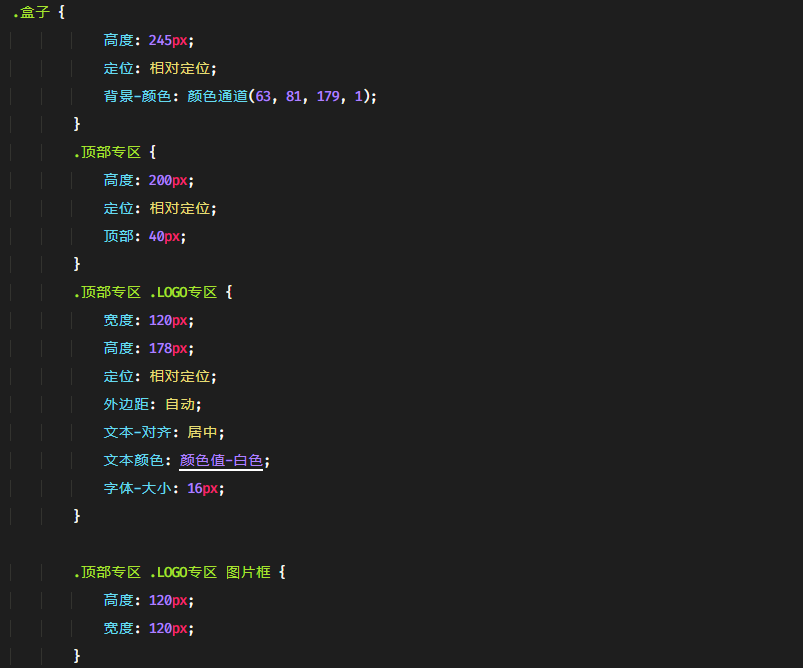
Task: Click the '背景-颜色' property name
Action: (x=137, y=96)
